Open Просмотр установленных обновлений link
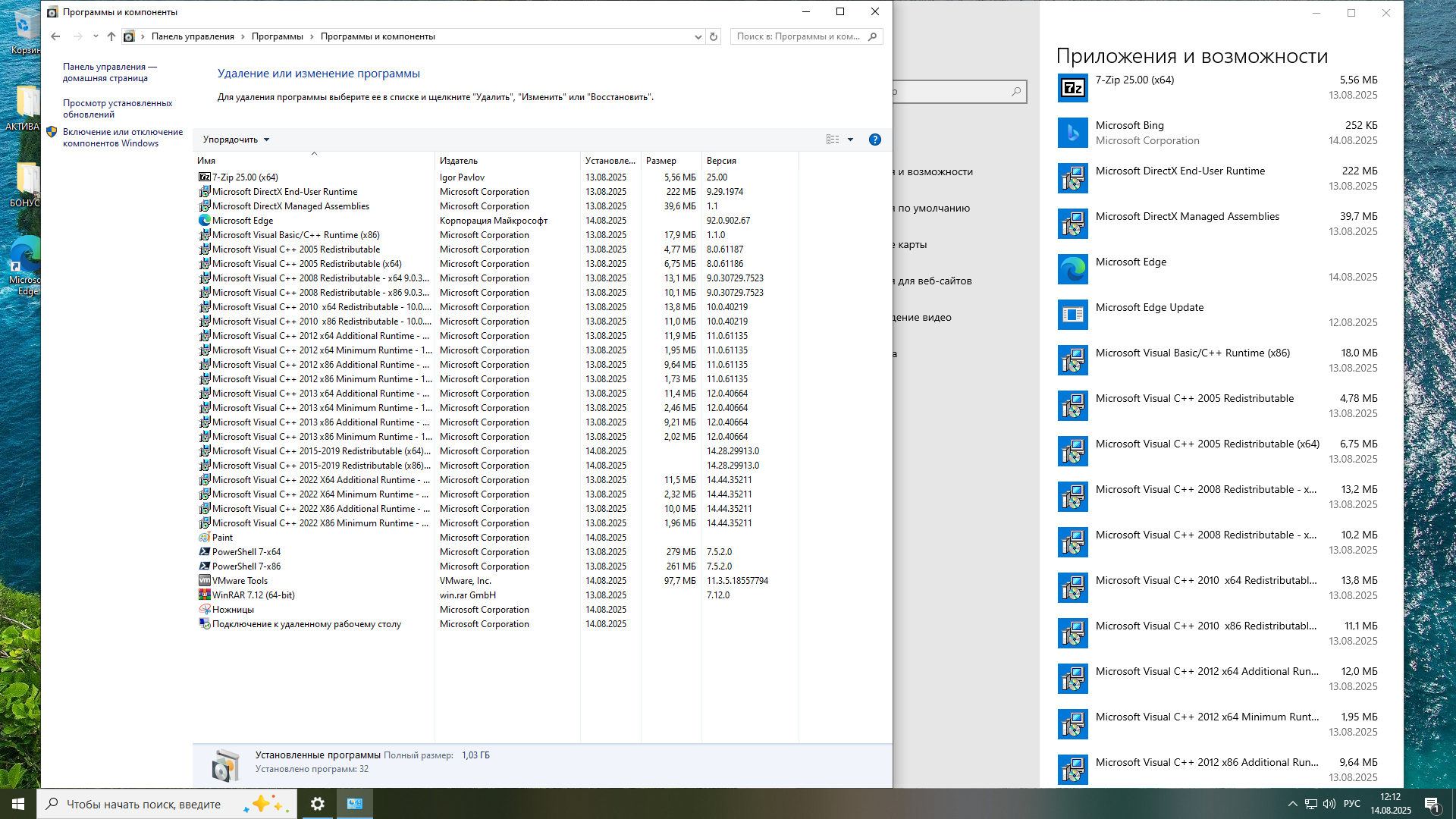 click(118, 109)
